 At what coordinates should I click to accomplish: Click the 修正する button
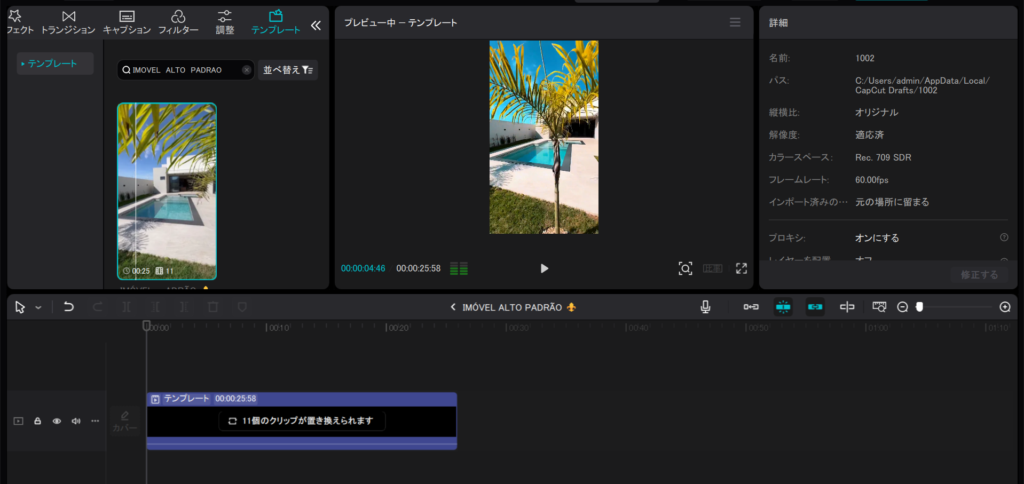(979, 275)
